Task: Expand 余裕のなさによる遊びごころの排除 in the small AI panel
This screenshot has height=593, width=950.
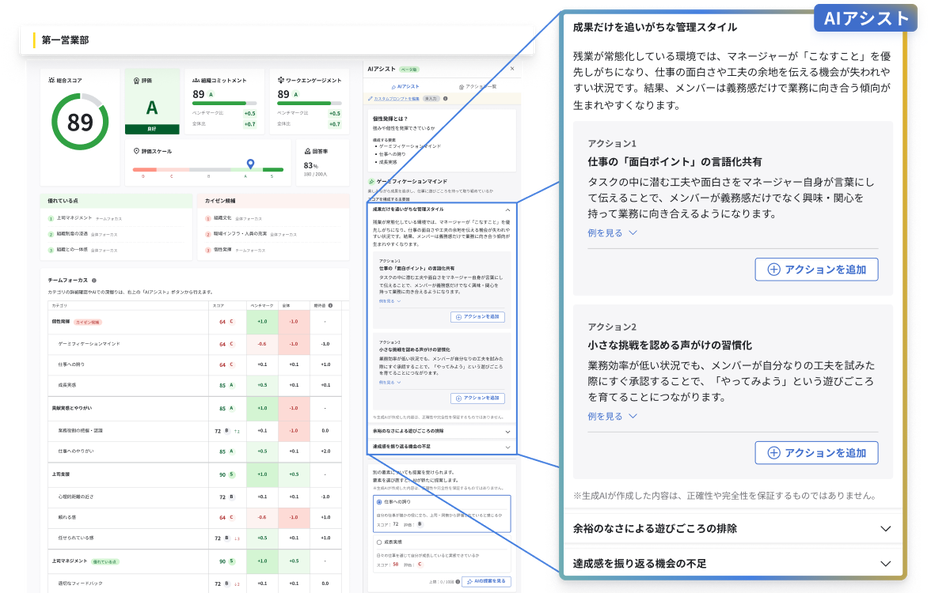Action: (x=508, y=432)
